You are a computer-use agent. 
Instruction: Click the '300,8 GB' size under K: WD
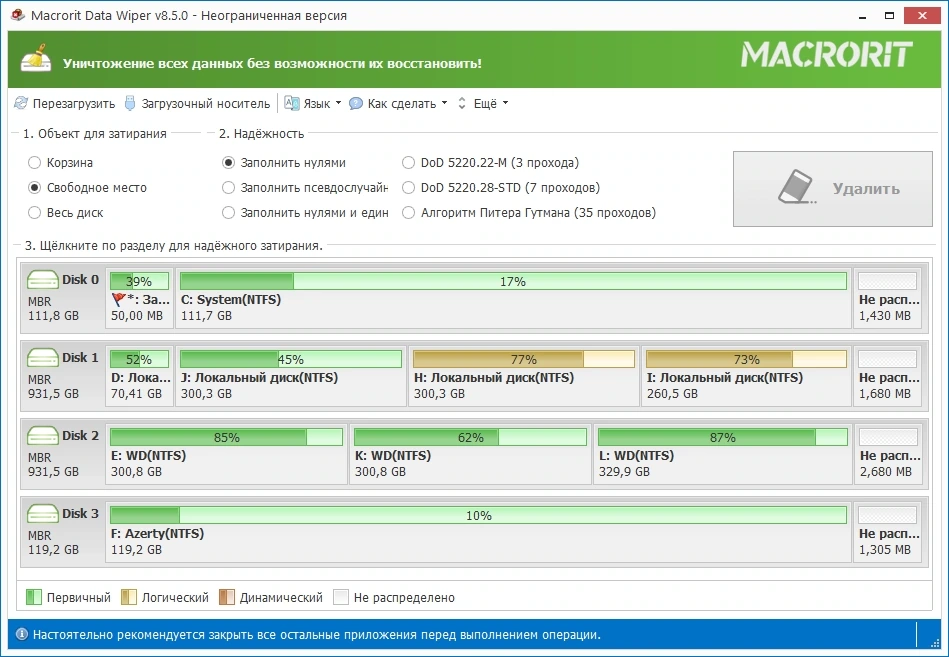(379, 471)
